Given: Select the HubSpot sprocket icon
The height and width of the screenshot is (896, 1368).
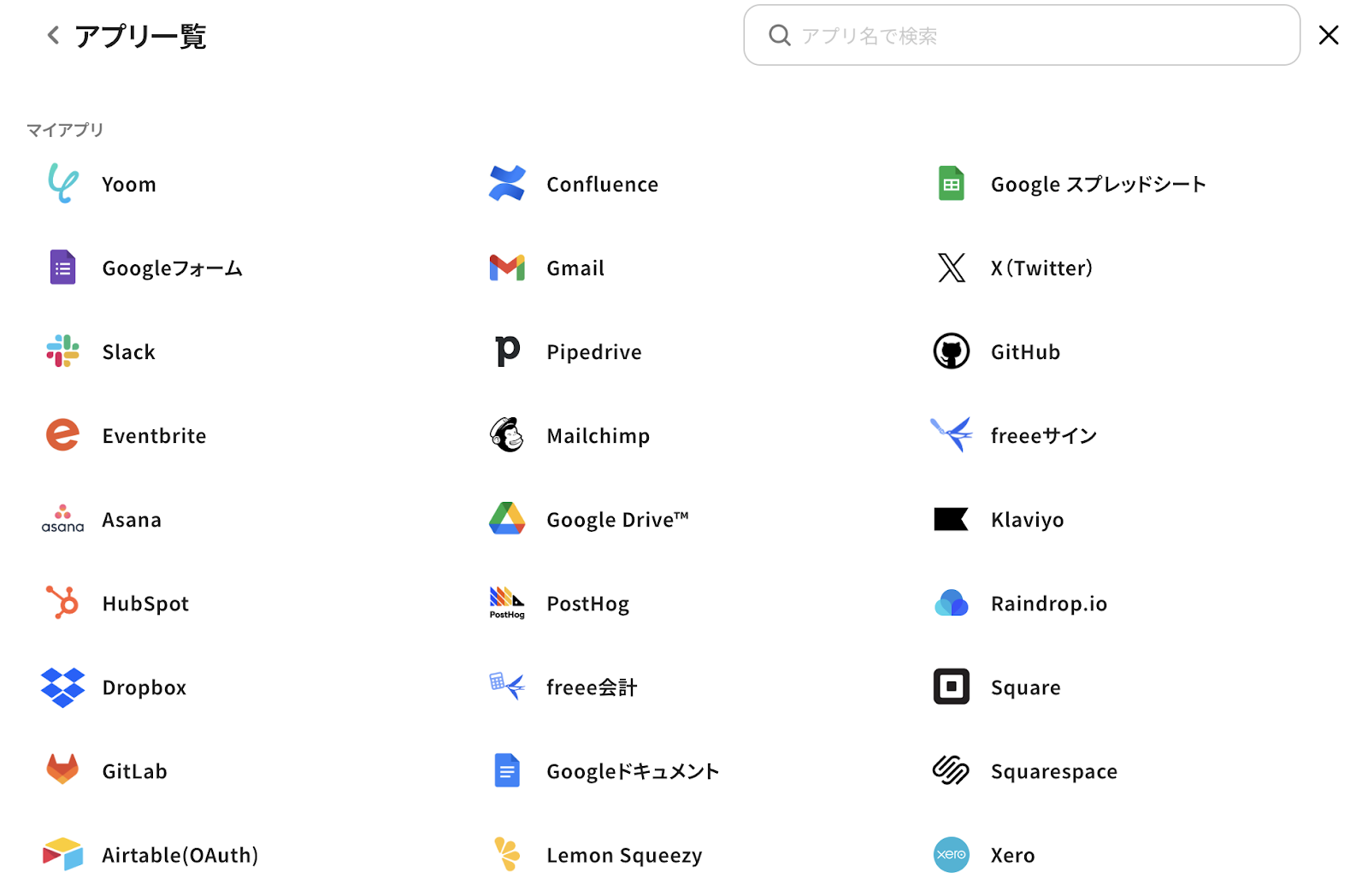Looking at the screenshot, I should click(62, 603).
